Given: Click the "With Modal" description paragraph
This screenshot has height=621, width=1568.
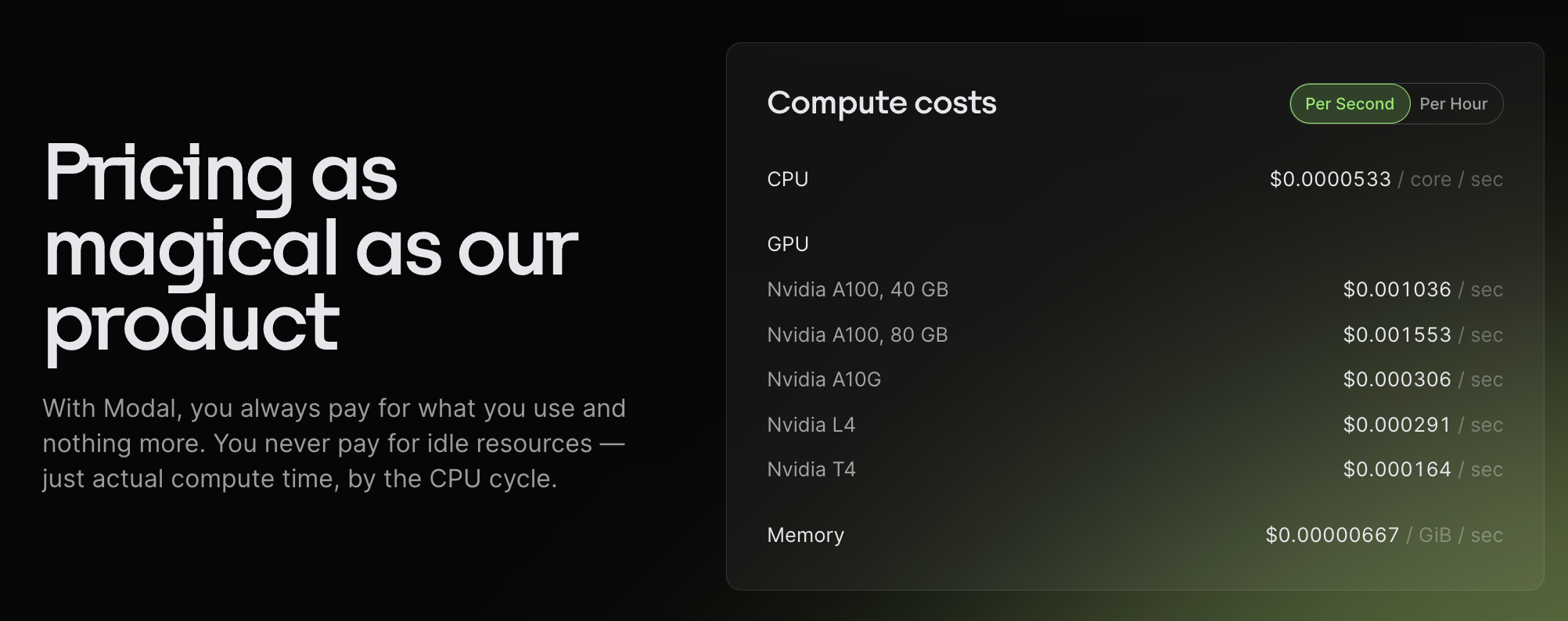Looking at the screenshot, I should pyautogui.click(x=334, y=443).
